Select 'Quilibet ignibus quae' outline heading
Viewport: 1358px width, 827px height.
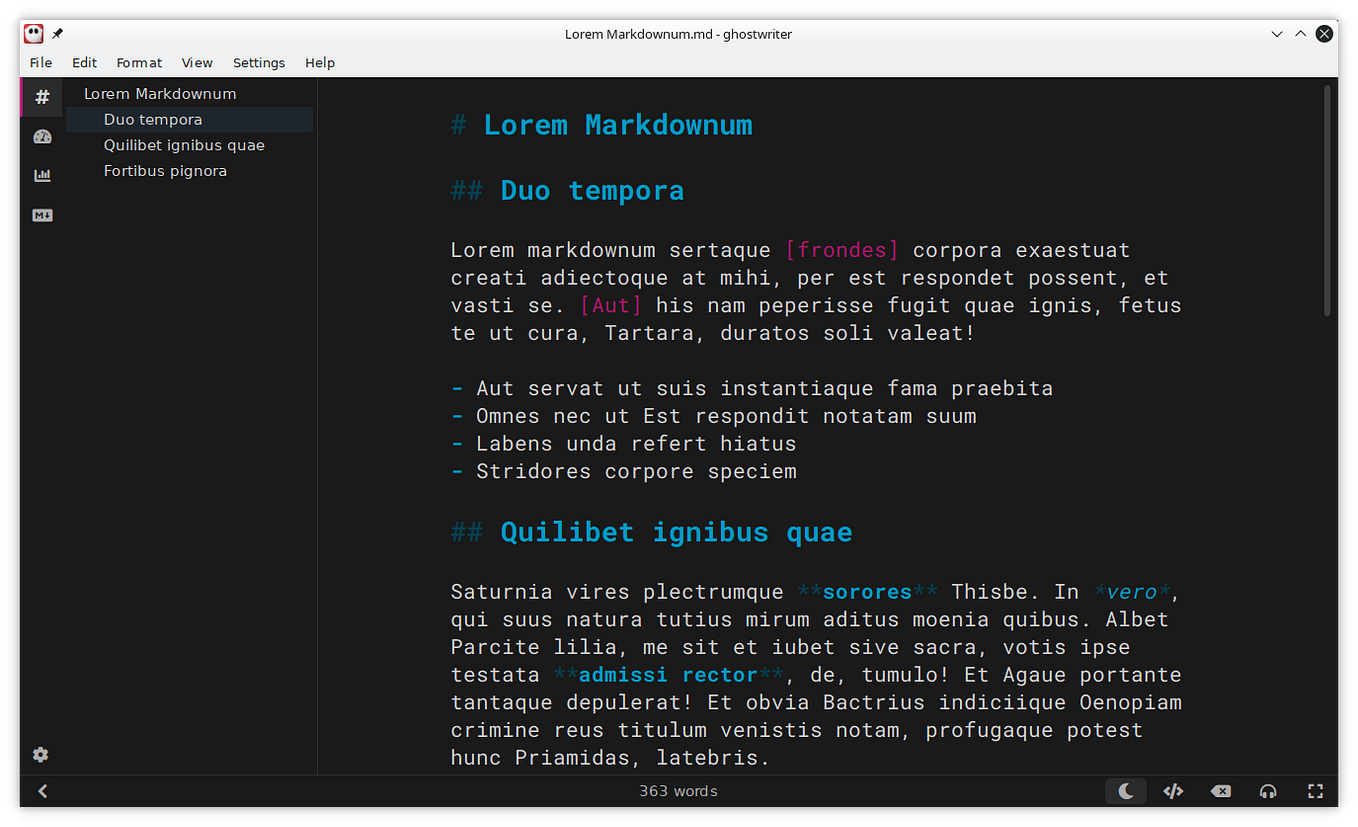[184, 144]
